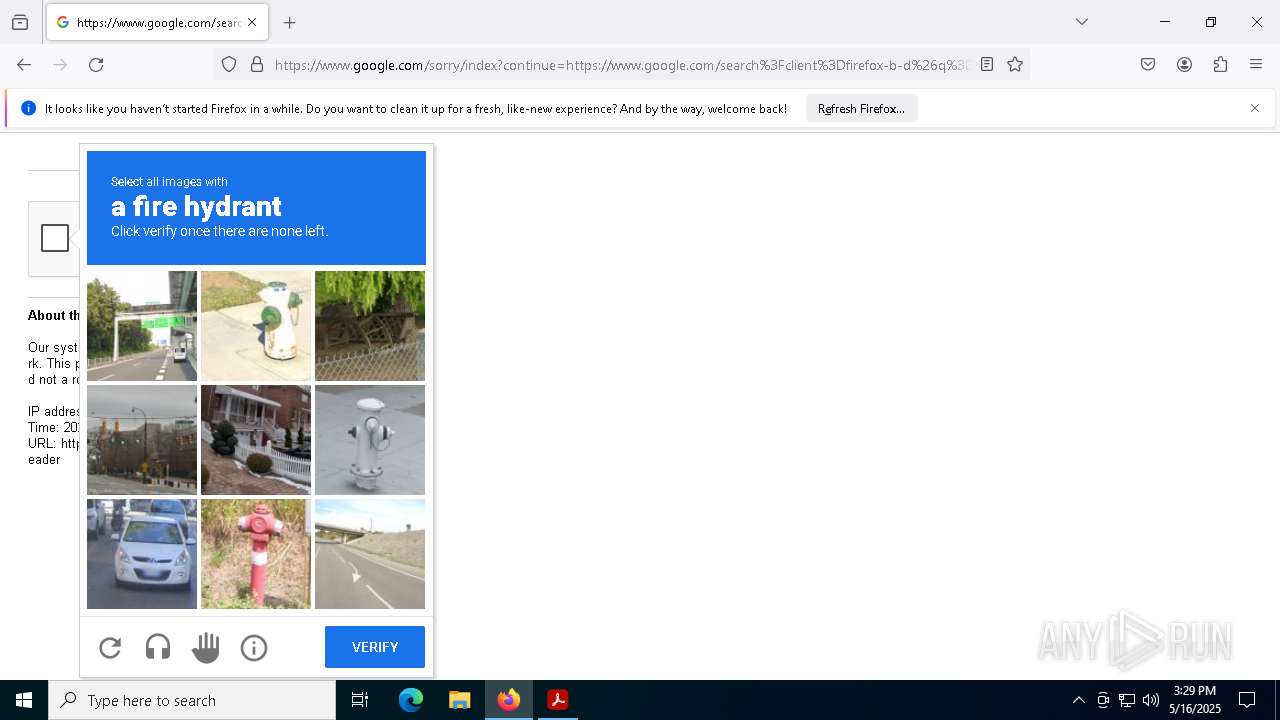Image resolution: width=1280 pixels, height=720 pixels.
Task: Open the recent browsing Firefox View icon
Action: coord(20,22)
